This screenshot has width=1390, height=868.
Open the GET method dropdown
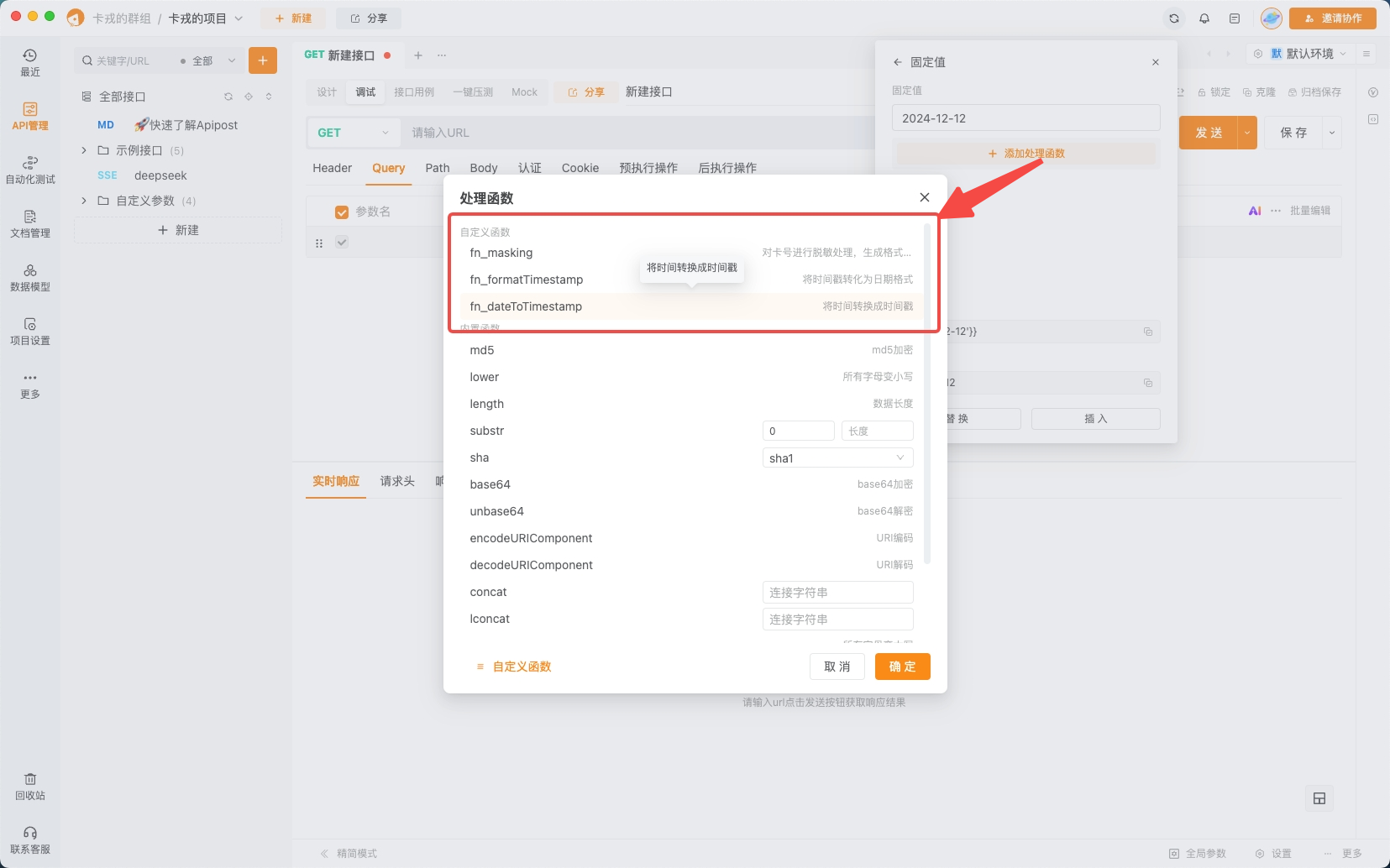coord(354,133)
